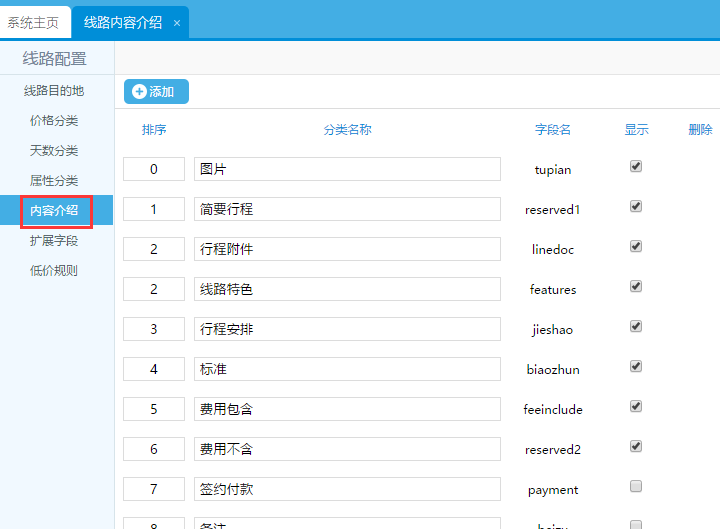Click the 图片 category name field
Viewport: 720px width, 529px height.
(x=347, y=169)
